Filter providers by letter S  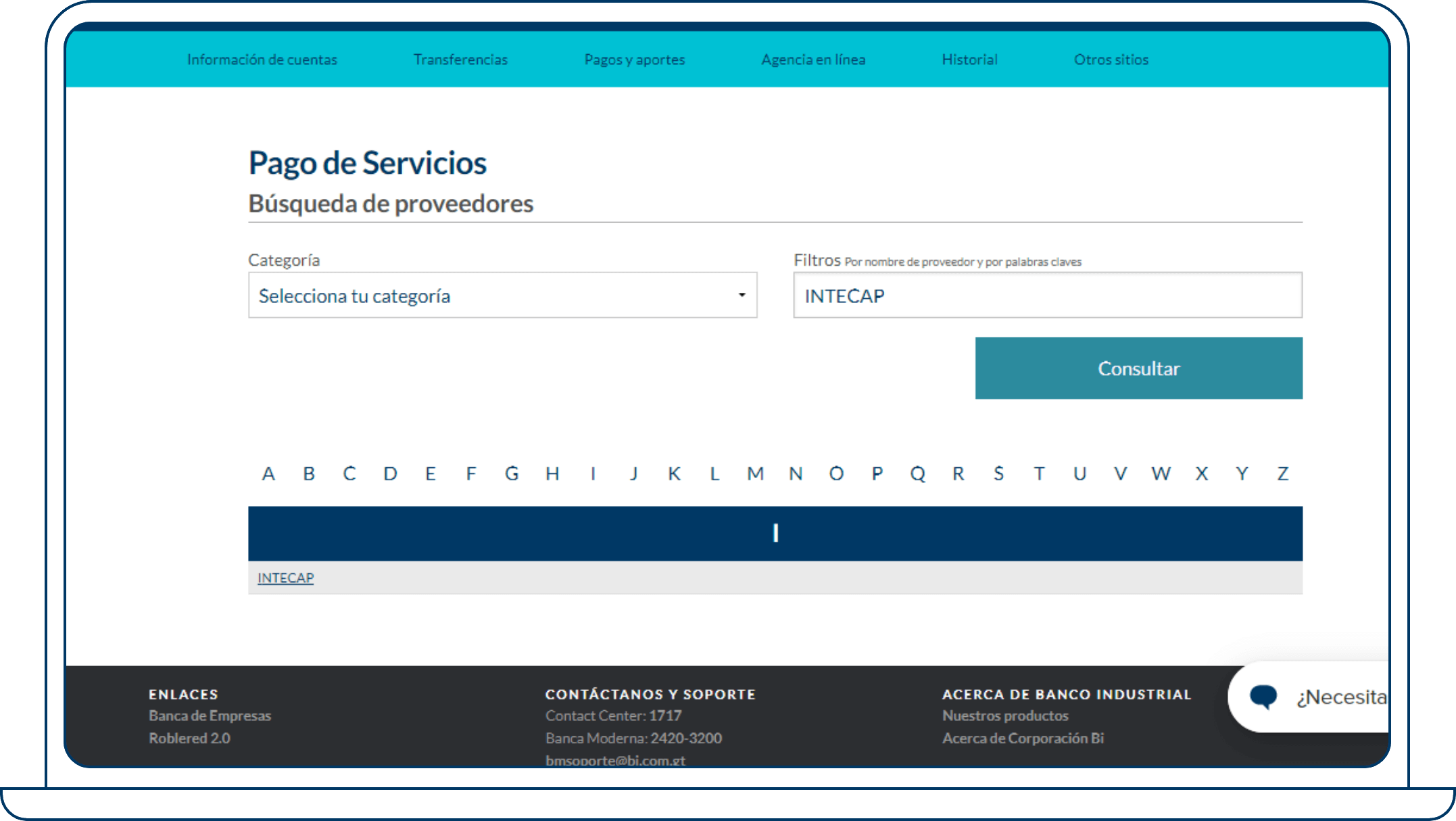pos(998,473)
